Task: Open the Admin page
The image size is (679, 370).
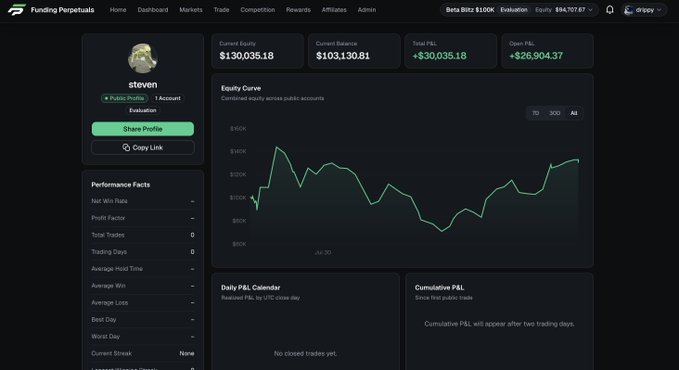Action: 367,10
